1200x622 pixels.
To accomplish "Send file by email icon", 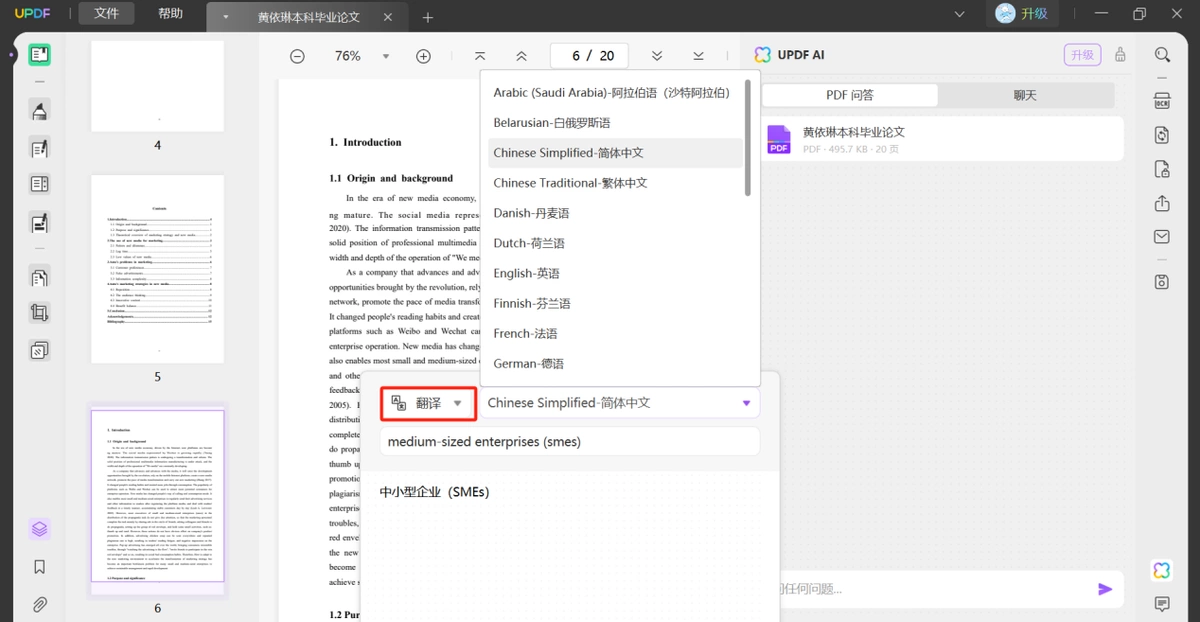I will [1162, 237].
